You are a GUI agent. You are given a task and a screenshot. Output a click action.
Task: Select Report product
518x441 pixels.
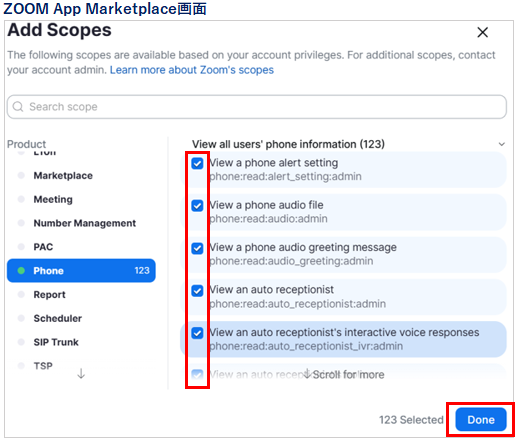(49, 295)
